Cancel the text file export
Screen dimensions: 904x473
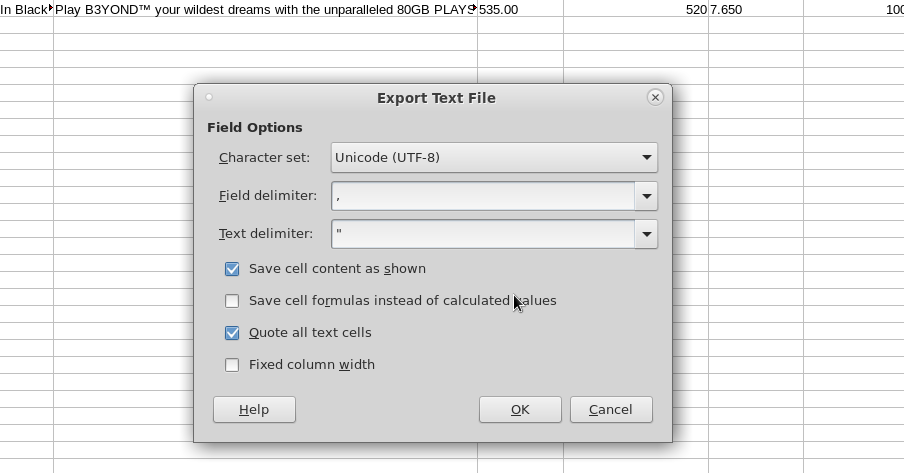pos(611,409)
